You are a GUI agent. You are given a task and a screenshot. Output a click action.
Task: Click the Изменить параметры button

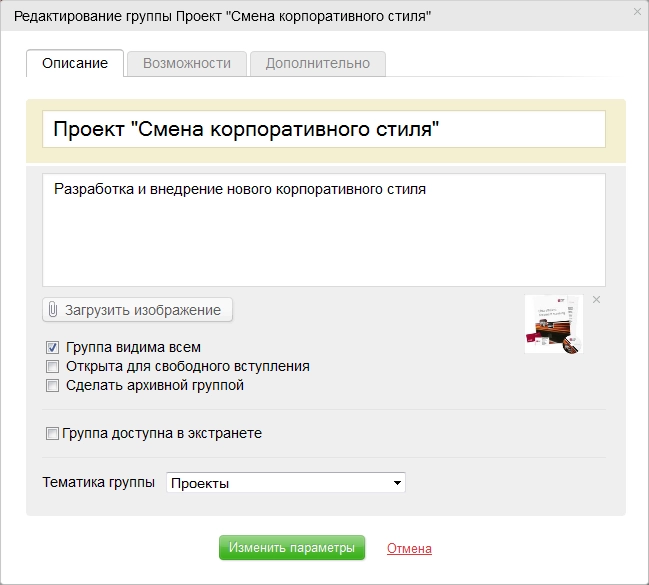(292, 548)
